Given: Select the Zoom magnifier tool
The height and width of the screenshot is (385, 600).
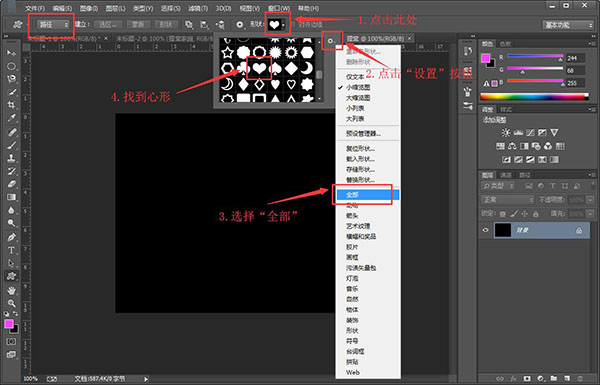Looking at the screenshot, I should pos(11,303).
